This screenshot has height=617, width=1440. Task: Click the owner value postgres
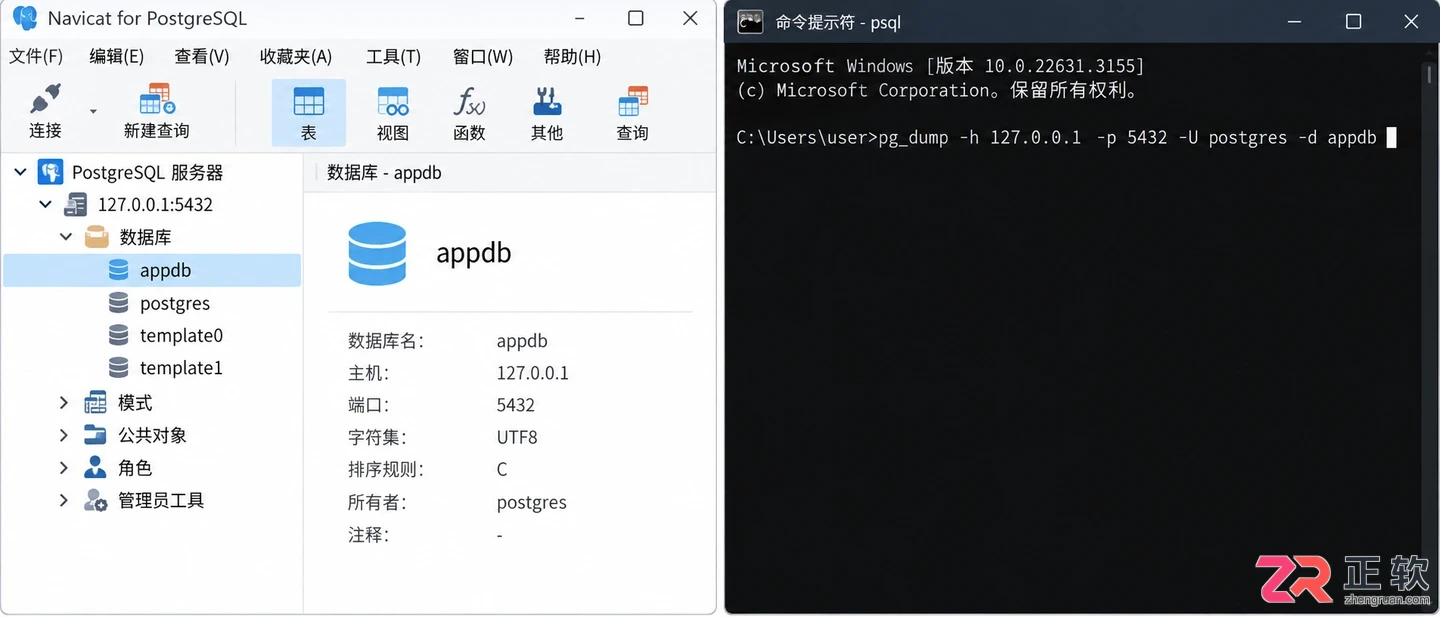click(531, 502)
